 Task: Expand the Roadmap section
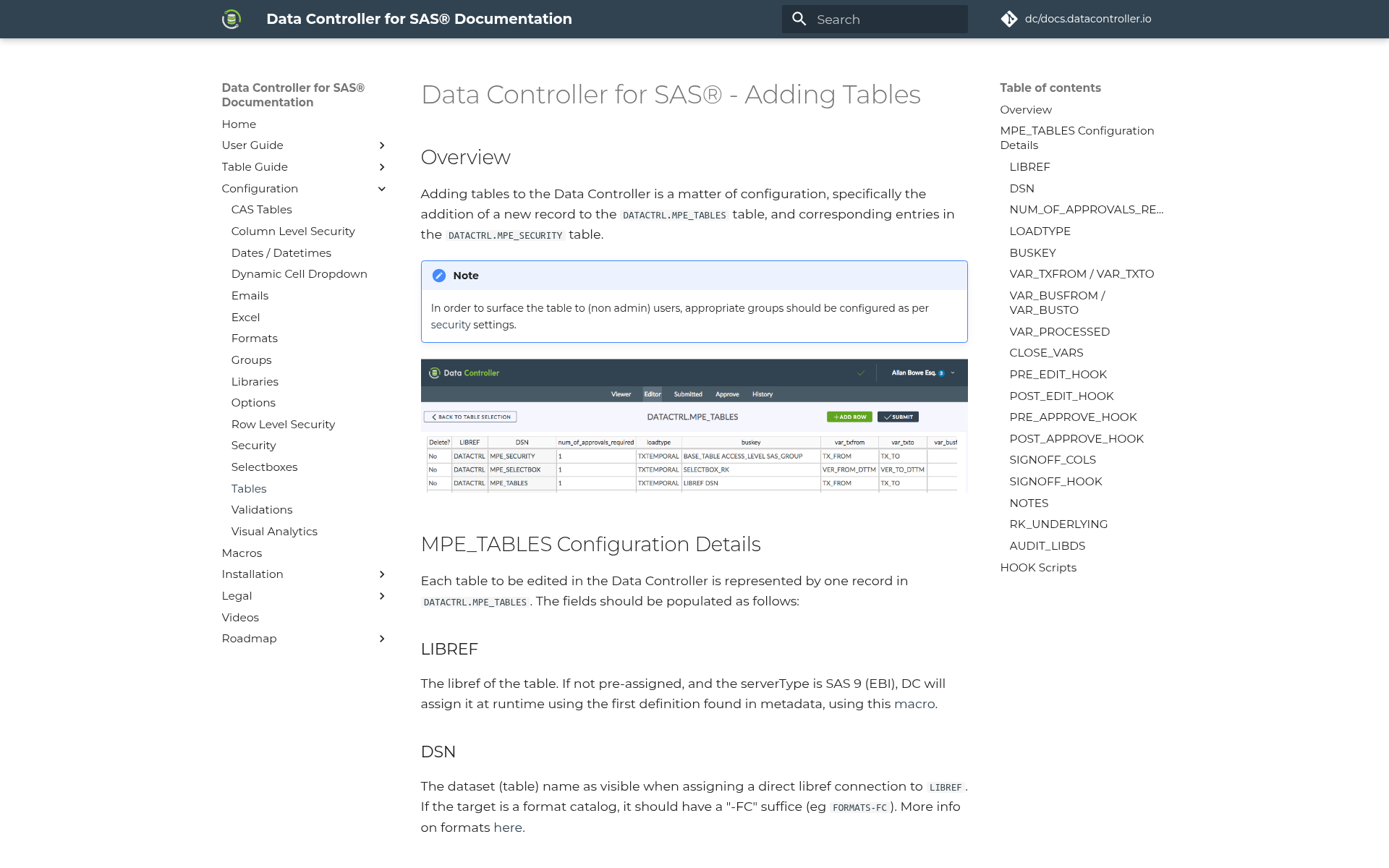click(x=382, y=639)
